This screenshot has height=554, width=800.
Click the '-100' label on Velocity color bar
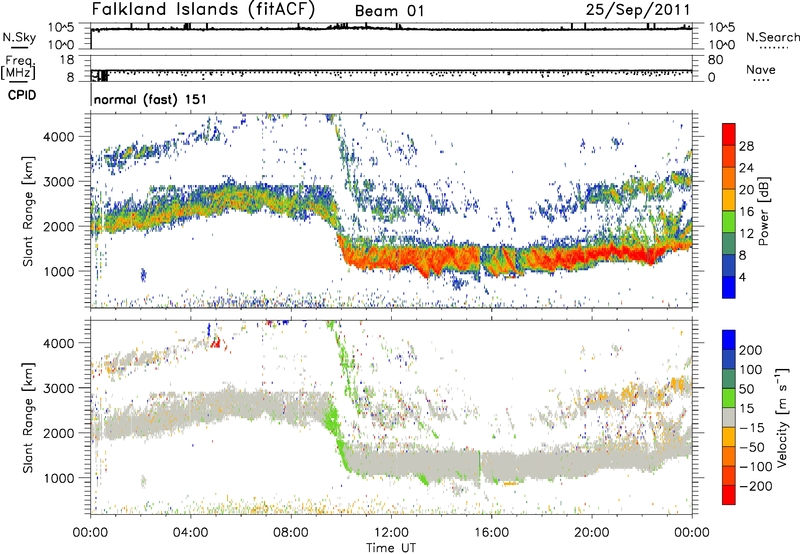tap(755, 467)
